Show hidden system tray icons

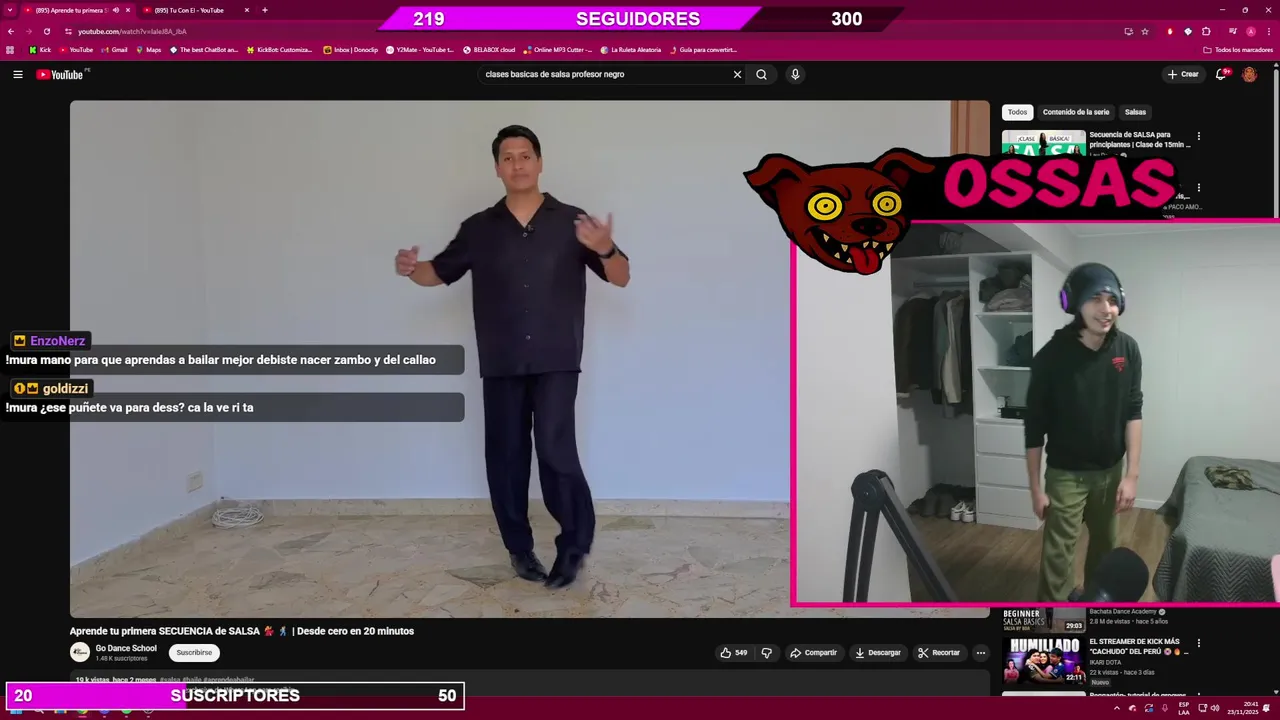click(x=1117, y=708)
